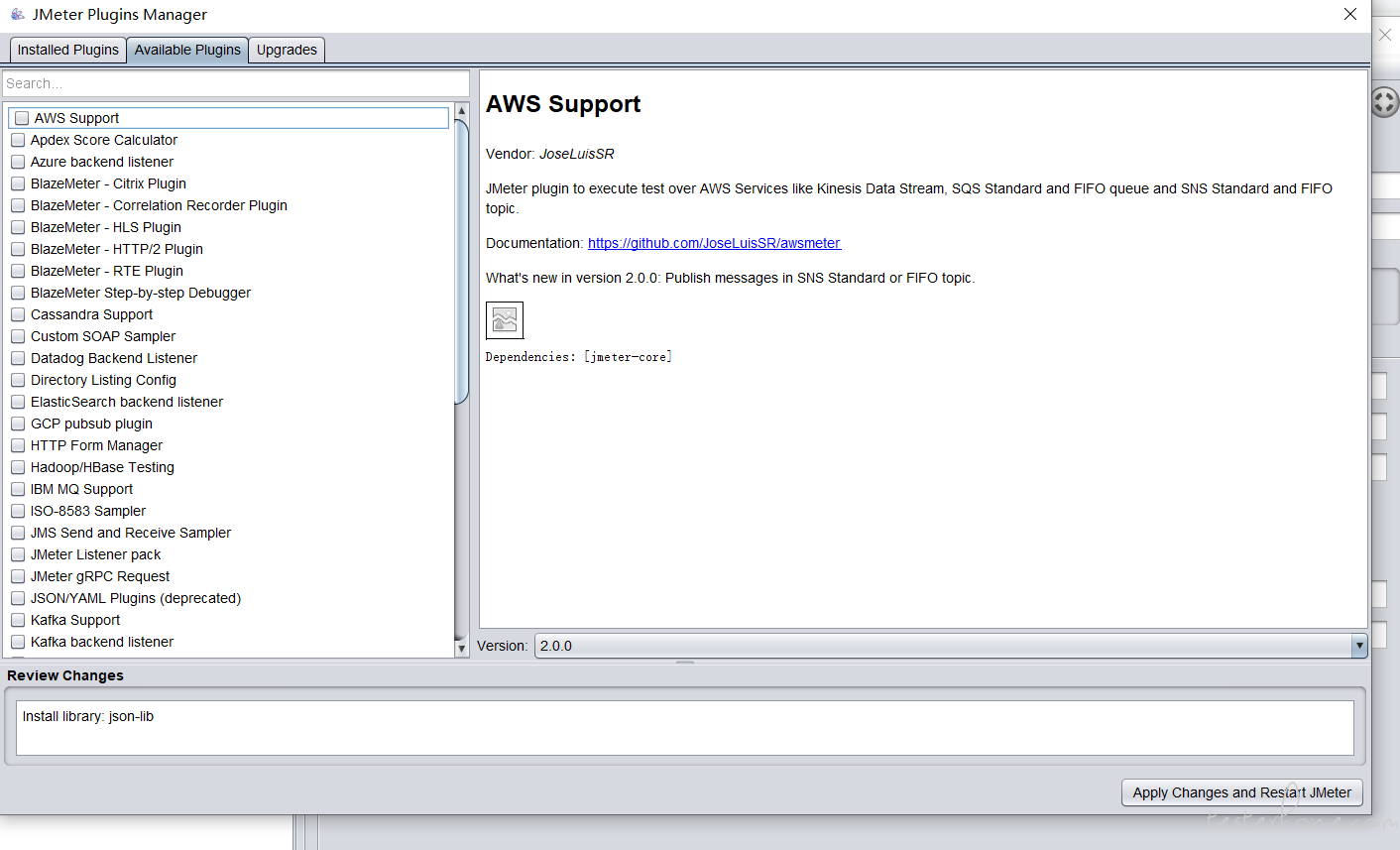Check the Cassandra Support checkbox
This screenshot has height=850, width=1400.
(x=18, y=314)
